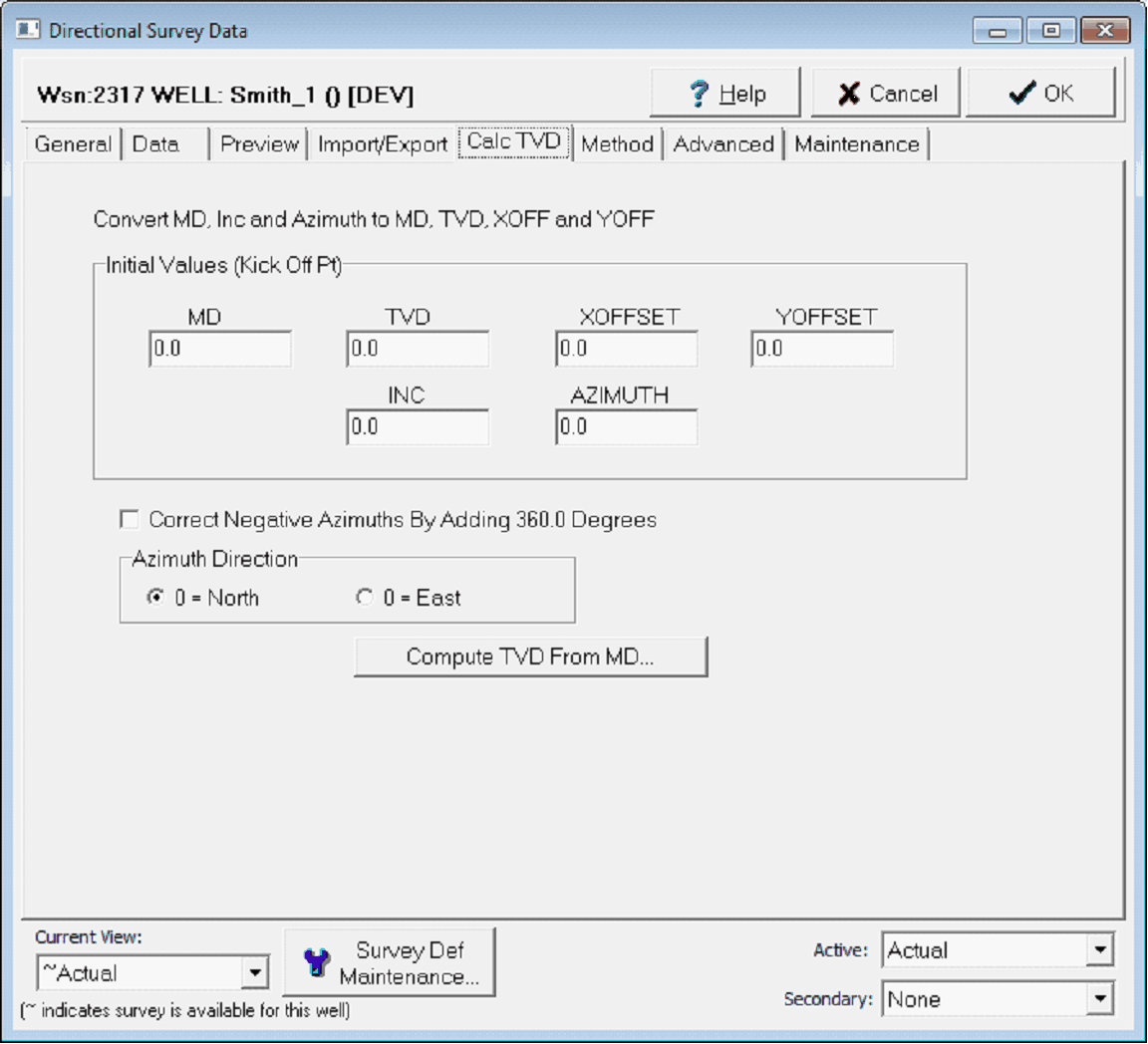Open the Active survey dropdown

1099,950
